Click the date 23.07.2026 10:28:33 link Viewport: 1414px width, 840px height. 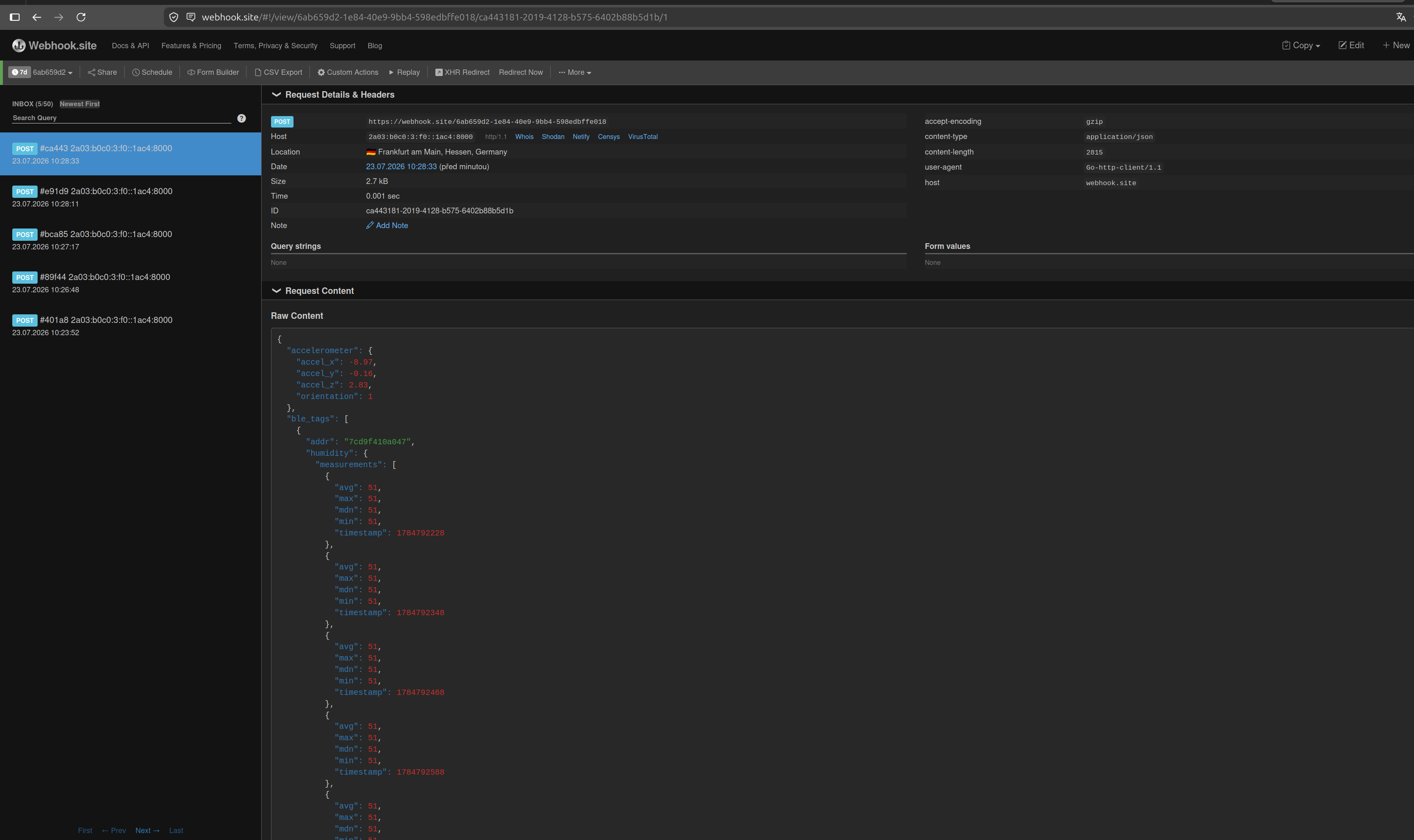pyautogui.click(x=401, y=166)
